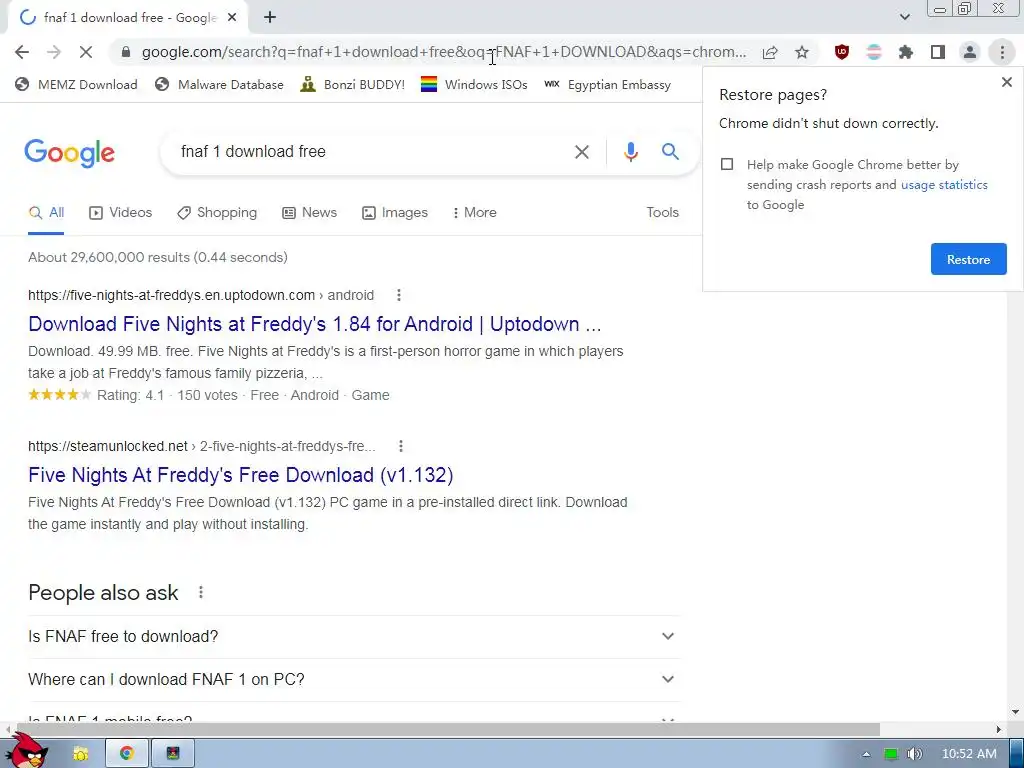The height and width of the screenshot is (768, 1024).
Task: Open the Egyptian Embassy bookmark
Action: pyautogui.click(x=607, y=84)
